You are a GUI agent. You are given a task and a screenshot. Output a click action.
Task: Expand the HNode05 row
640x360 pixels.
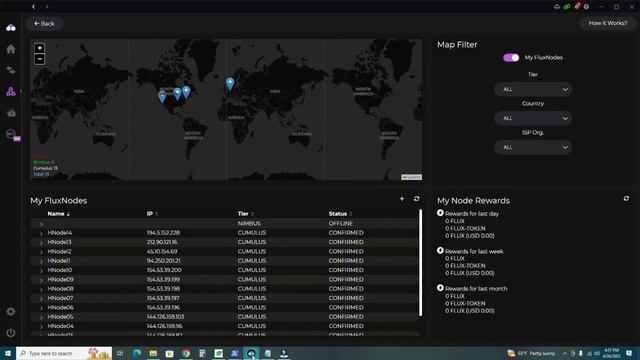[x=41, y=317]
